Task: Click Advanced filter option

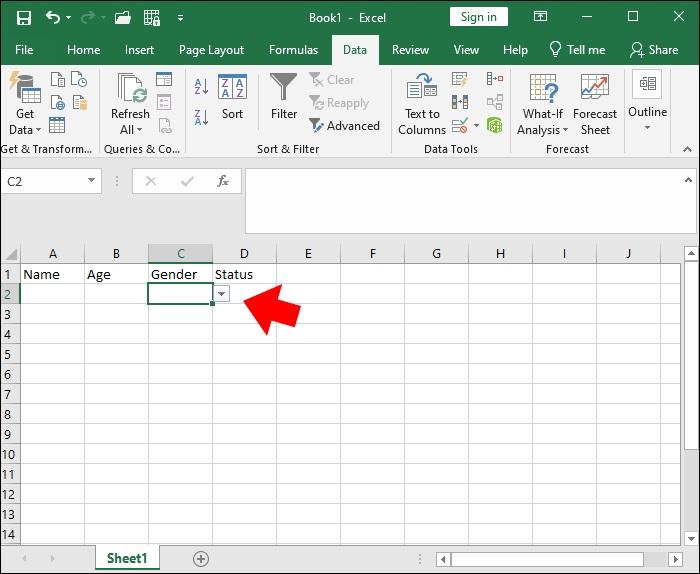Action: 345,126
